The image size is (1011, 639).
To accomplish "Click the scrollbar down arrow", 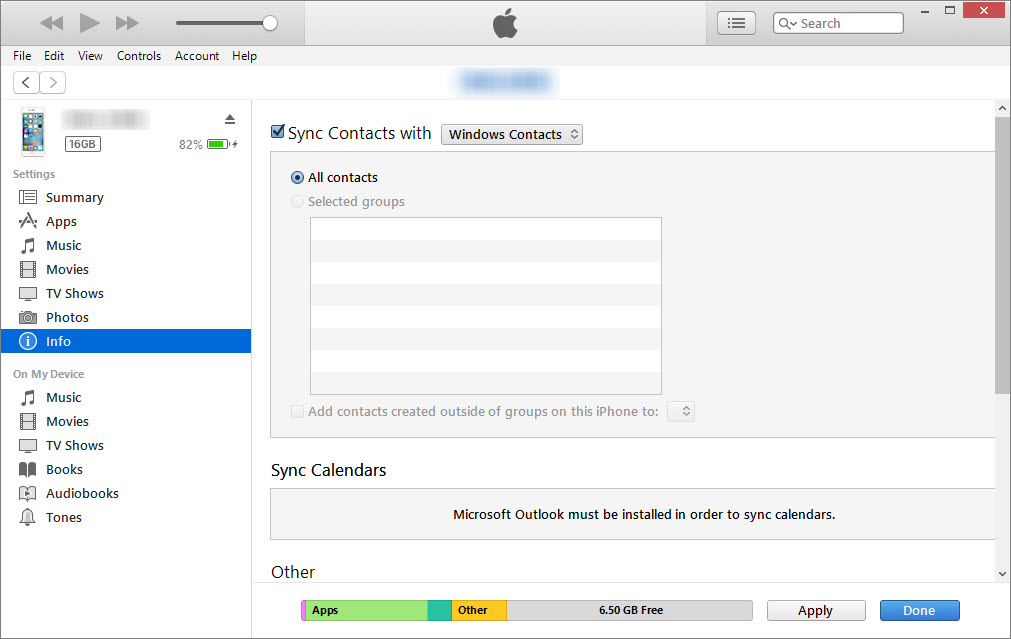I will [x=1002, y=573].
